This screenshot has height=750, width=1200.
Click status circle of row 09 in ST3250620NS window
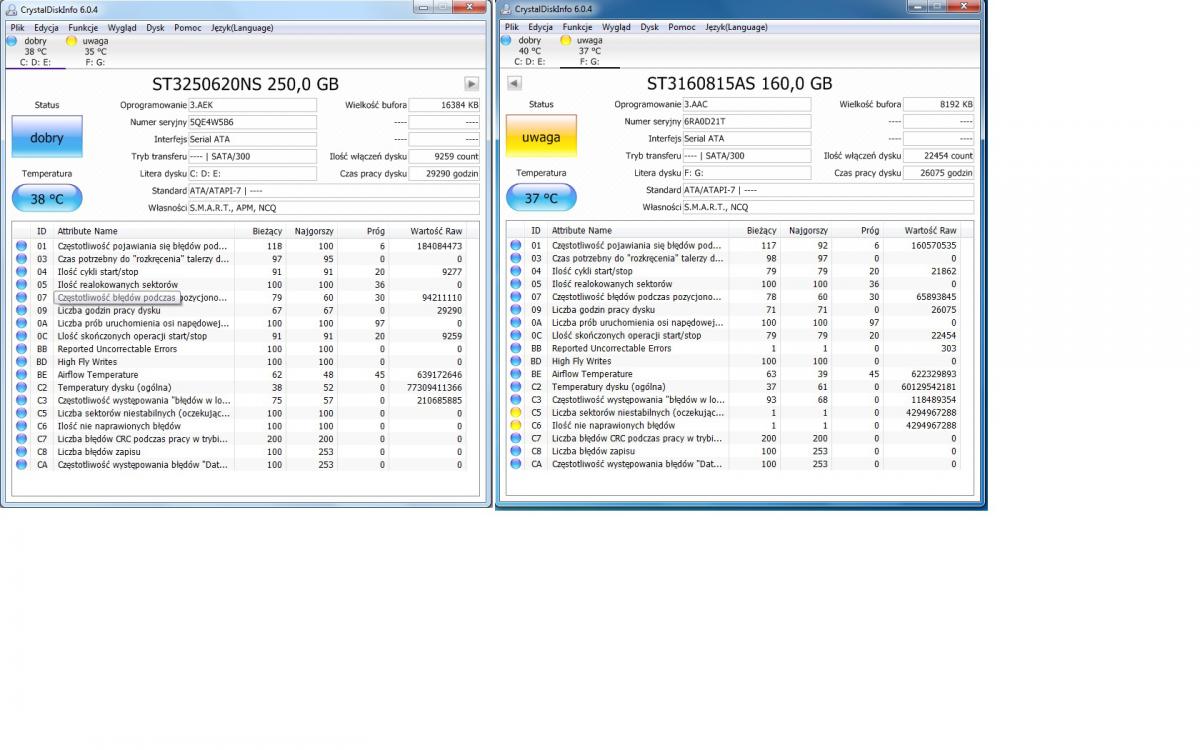[x=21, y=310]
